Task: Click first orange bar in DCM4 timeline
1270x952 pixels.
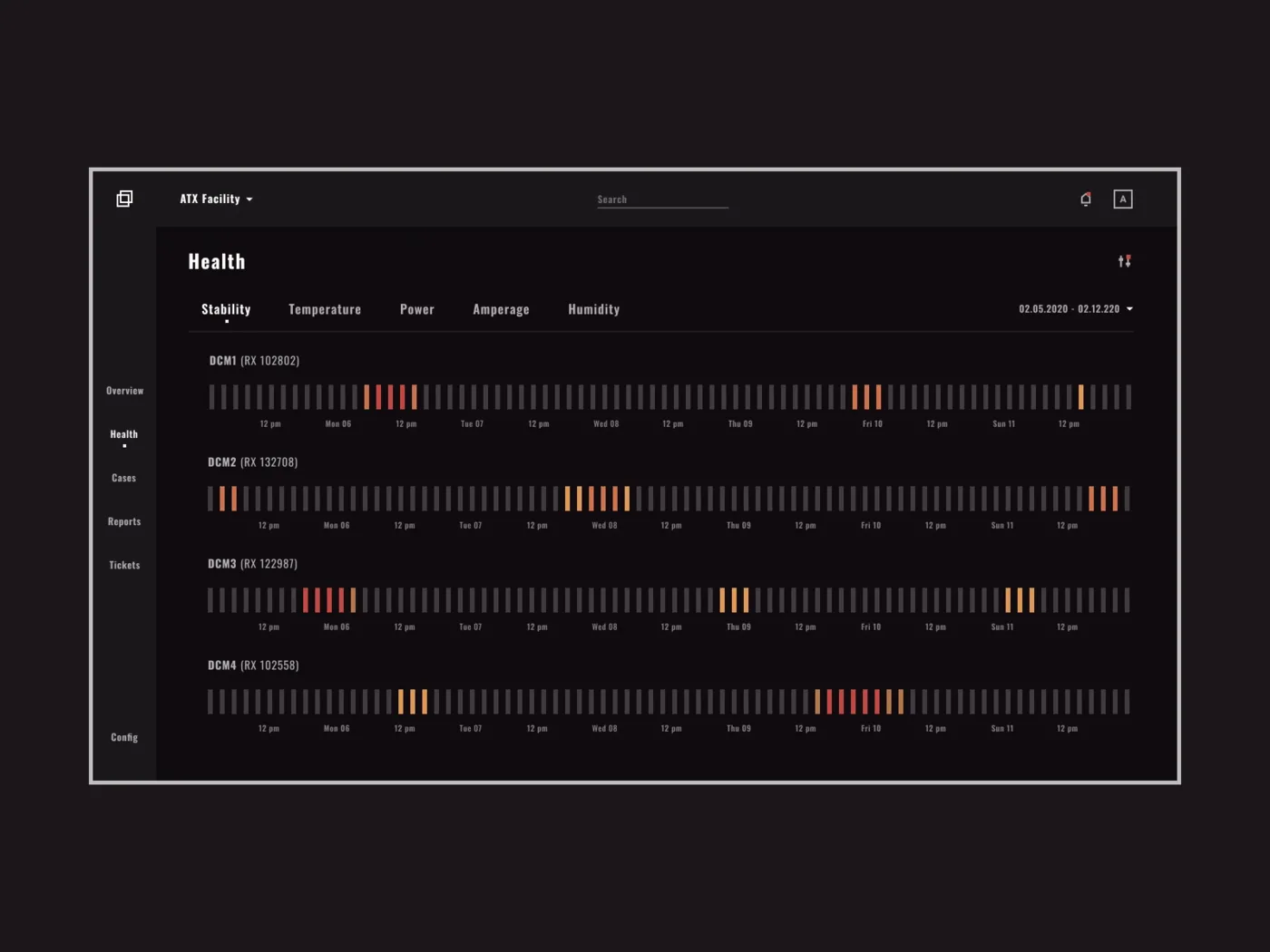Action: tap(401, 702)
